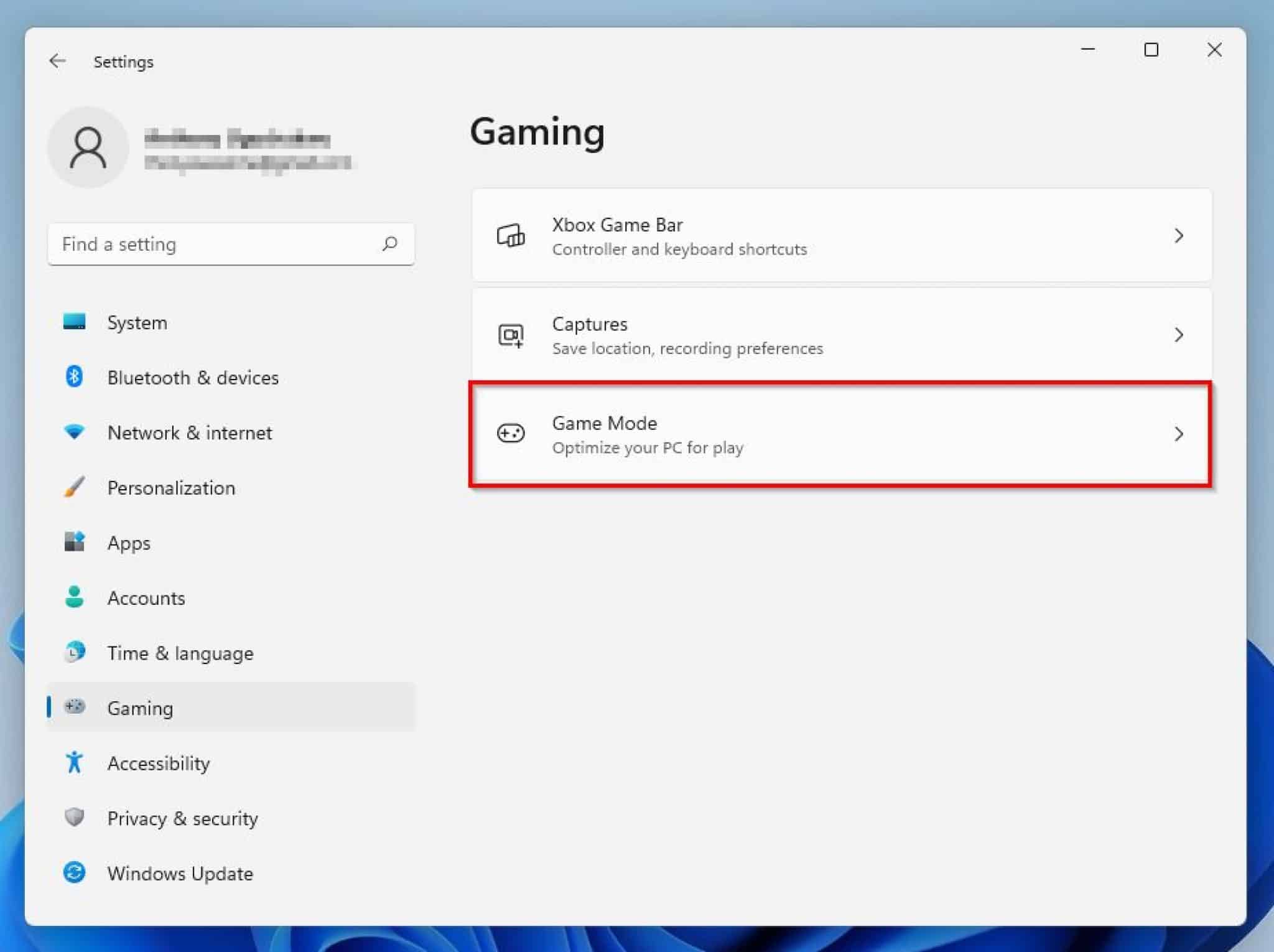Open Time & language settings
Viewport: 1274px width, 952px height.
[231, 653]
